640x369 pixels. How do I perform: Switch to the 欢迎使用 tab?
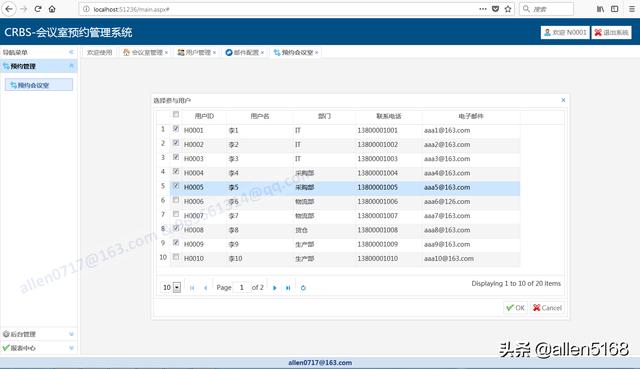click(99, 52)
